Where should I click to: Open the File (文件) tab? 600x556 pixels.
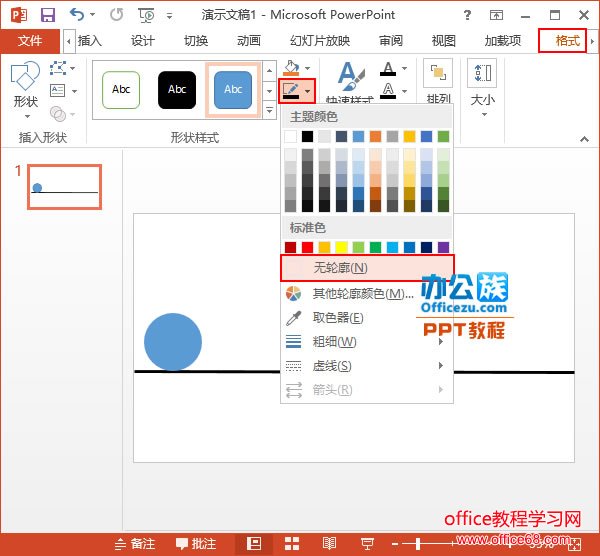[30, 41]
